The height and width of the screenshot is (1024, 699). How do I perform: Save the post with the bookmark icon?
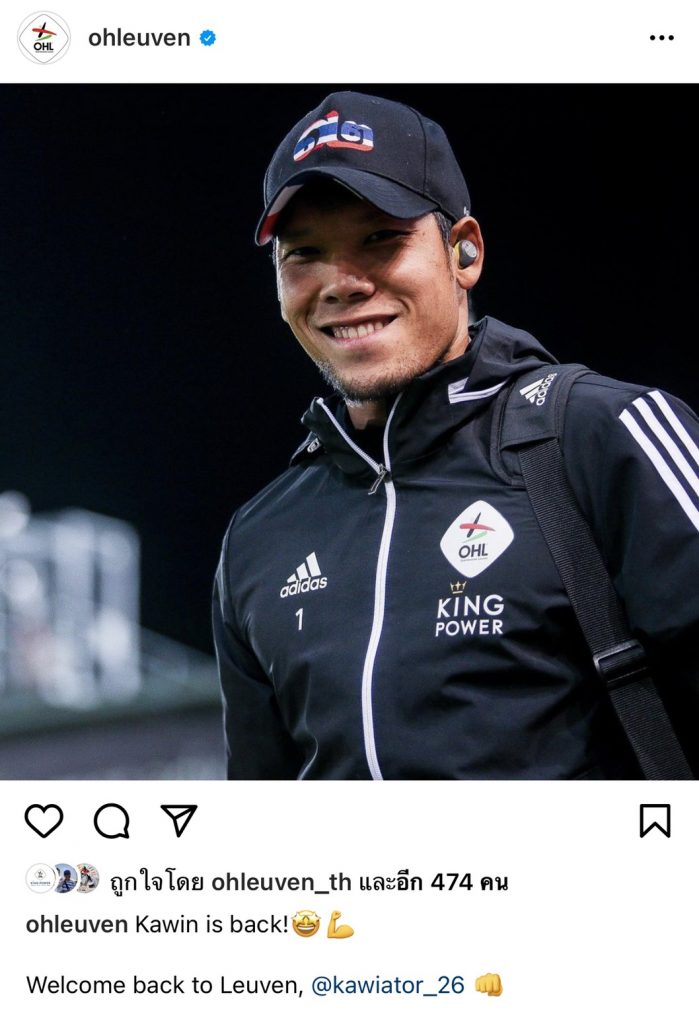(655, 821)
